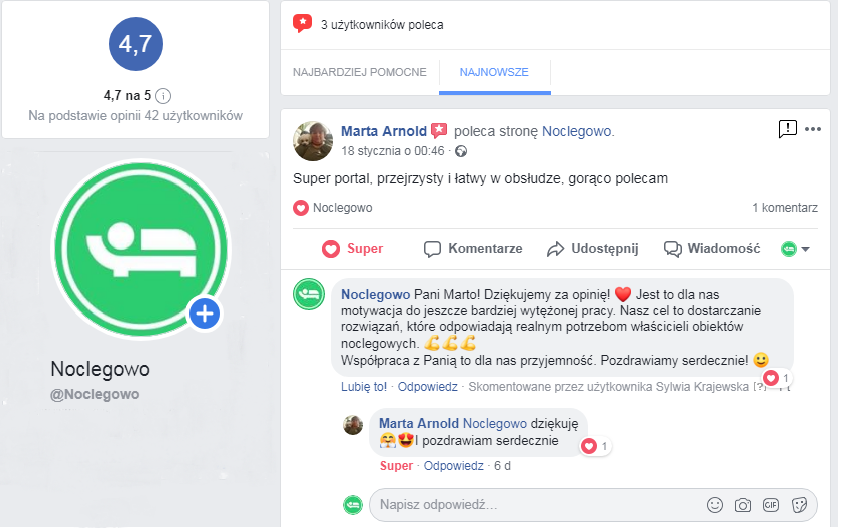
Task: Expand the post-as identity dropdown arrow
Action: (x=805, y=249)
